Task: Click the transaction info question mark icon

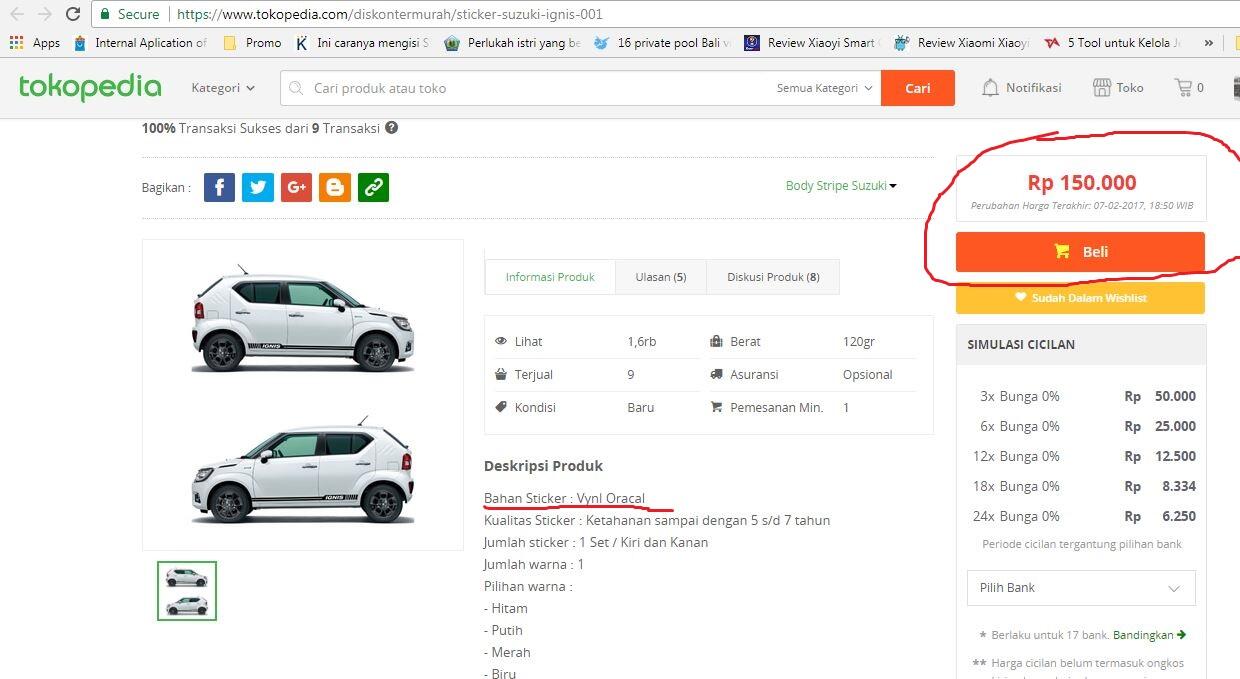Action: click(392, 128)
